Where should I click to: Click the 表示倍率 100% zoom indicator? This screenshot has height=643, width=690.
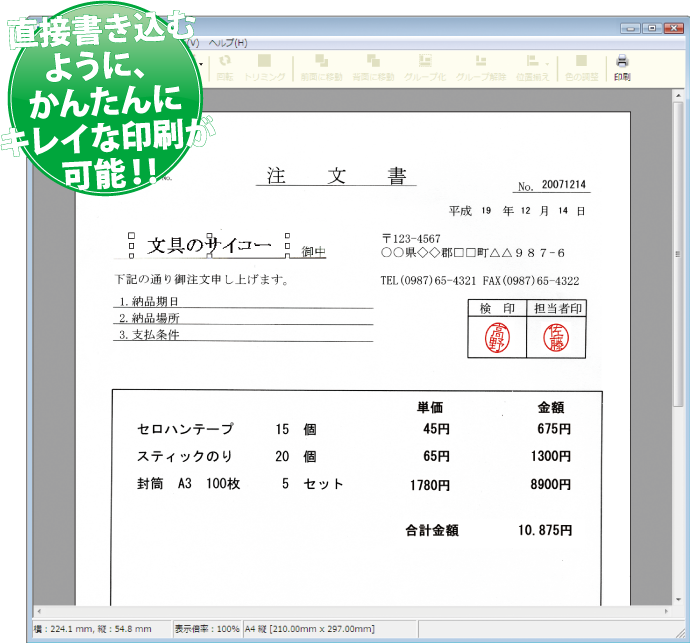206,629
